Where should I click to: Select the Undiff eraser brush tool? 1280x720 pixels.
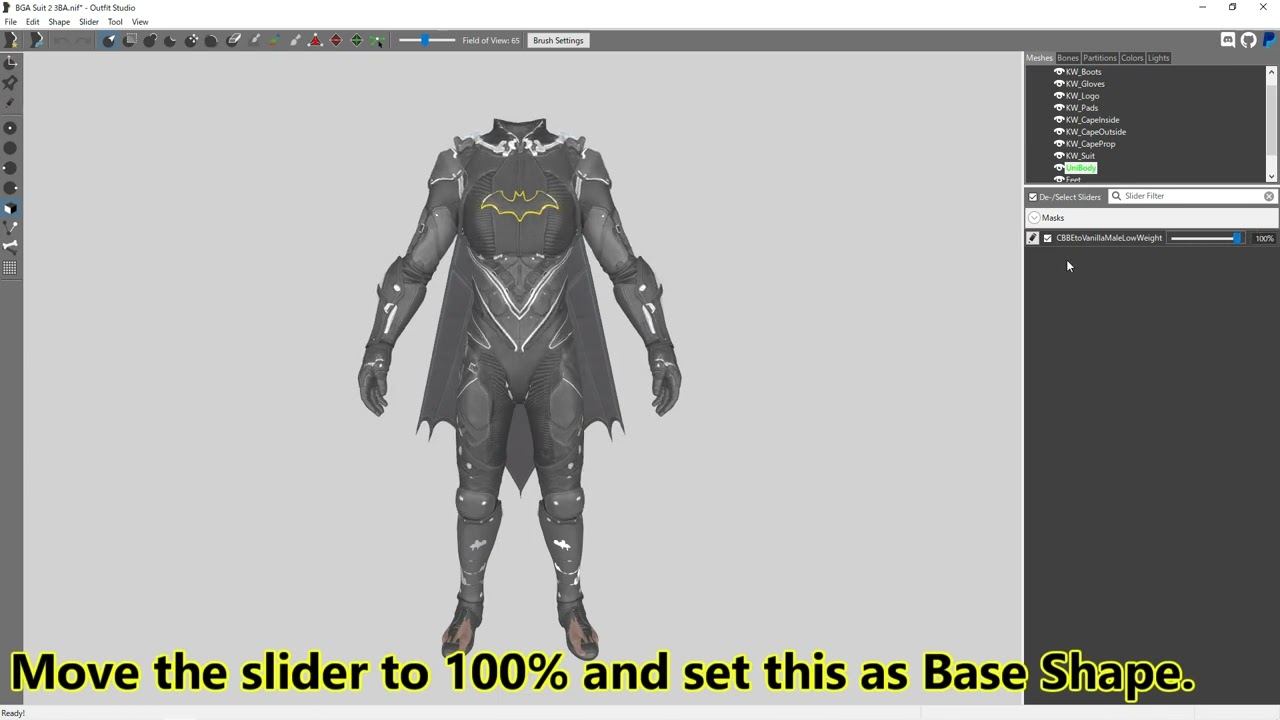tap(233, 40)
